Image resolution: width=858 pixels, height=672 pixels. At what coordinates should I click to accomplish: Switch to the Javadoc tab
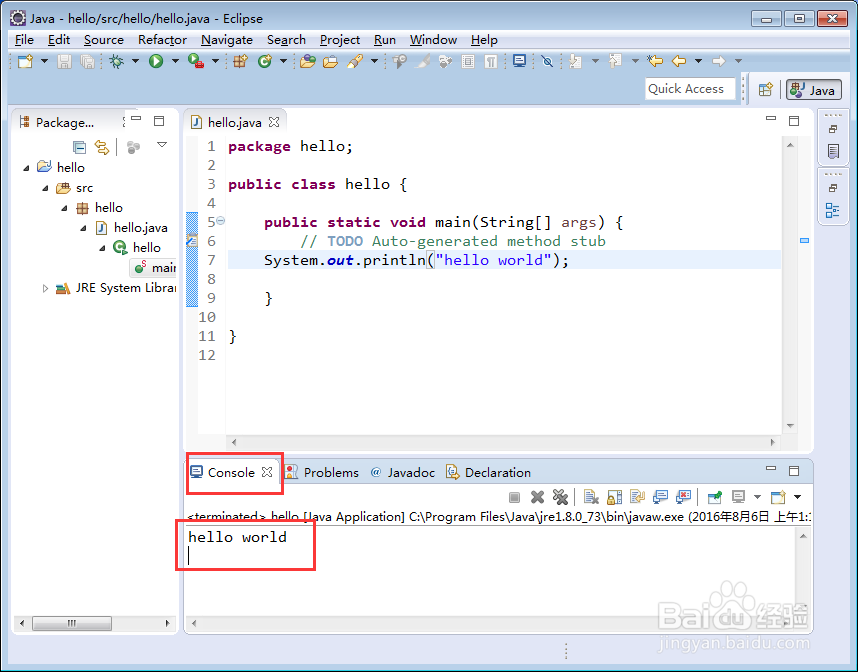(x=403, y=472)
